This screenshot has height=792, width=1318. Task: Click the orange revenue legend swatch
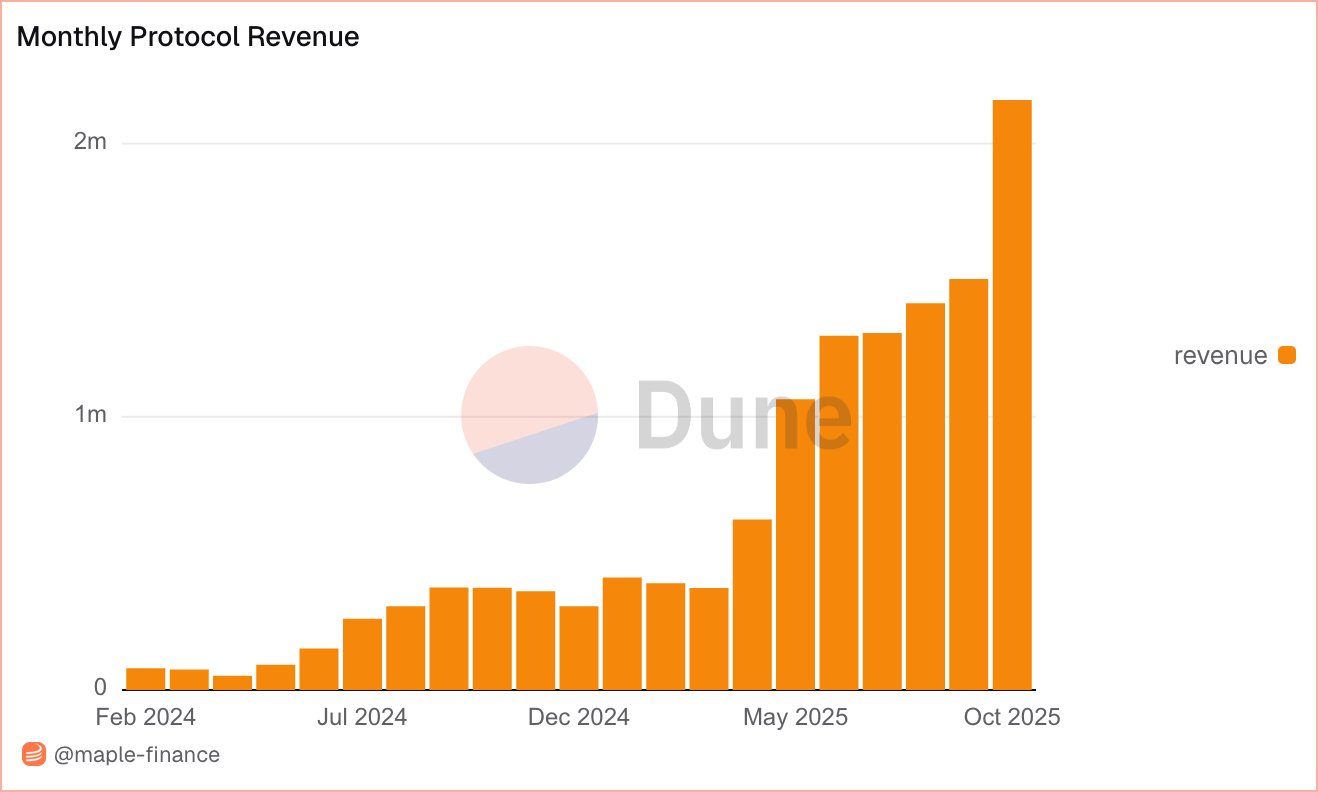pyautogui.click(x=1286, y=354)
